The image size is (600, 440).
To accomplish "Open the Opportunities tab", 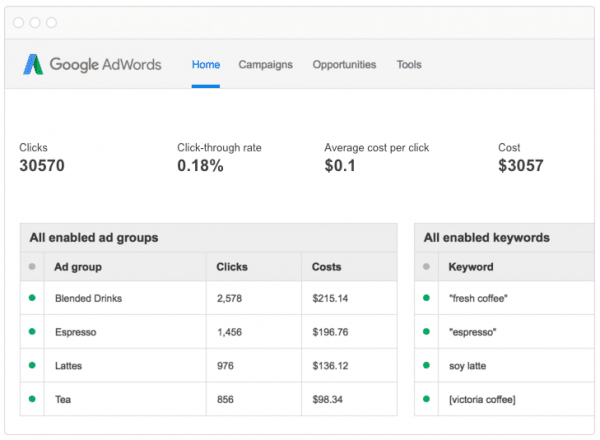I will point(344,65).
